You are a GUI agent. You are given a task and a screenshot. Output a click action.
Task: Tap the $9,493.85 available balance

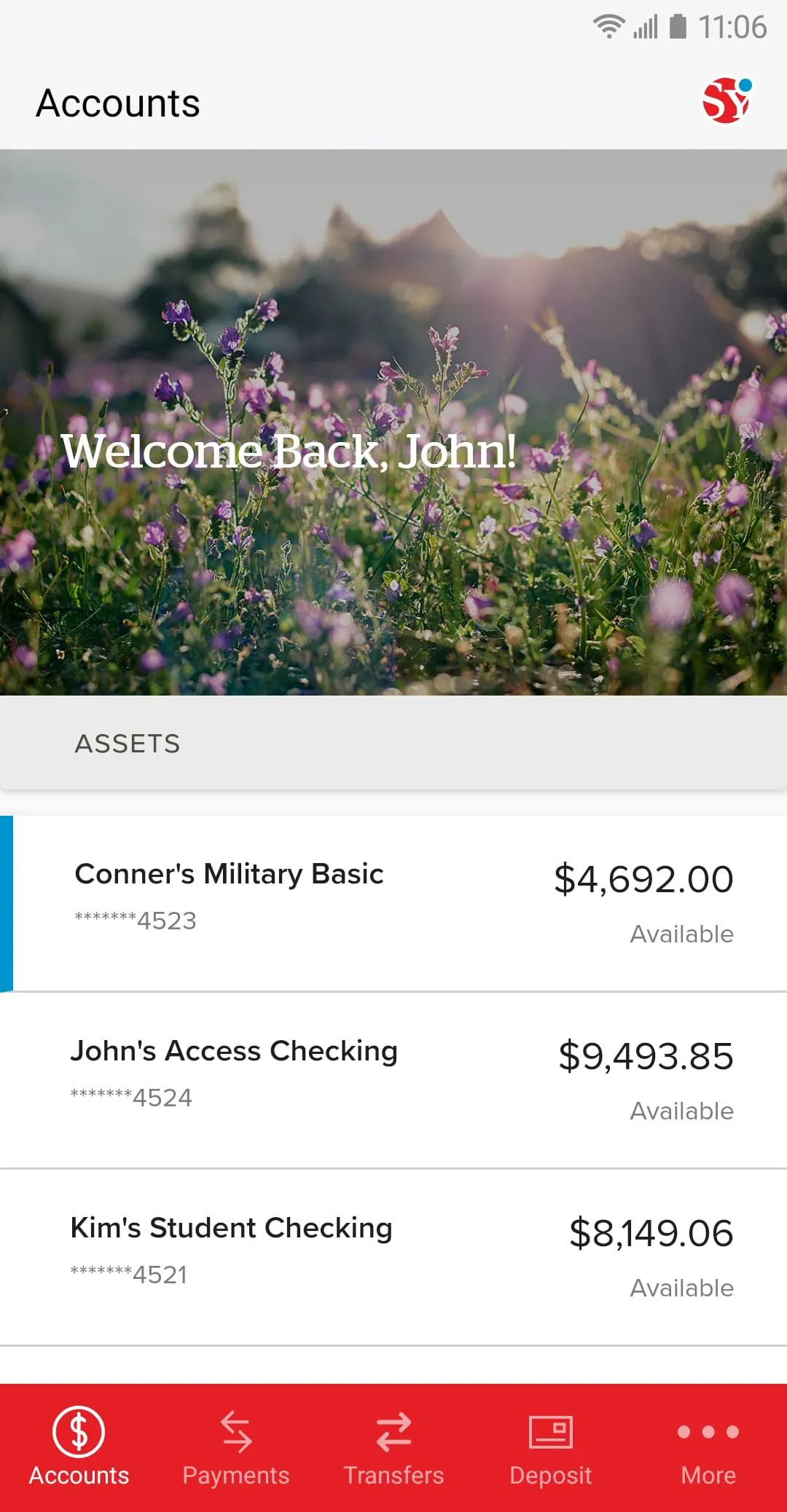click(x=646, y=1056)
